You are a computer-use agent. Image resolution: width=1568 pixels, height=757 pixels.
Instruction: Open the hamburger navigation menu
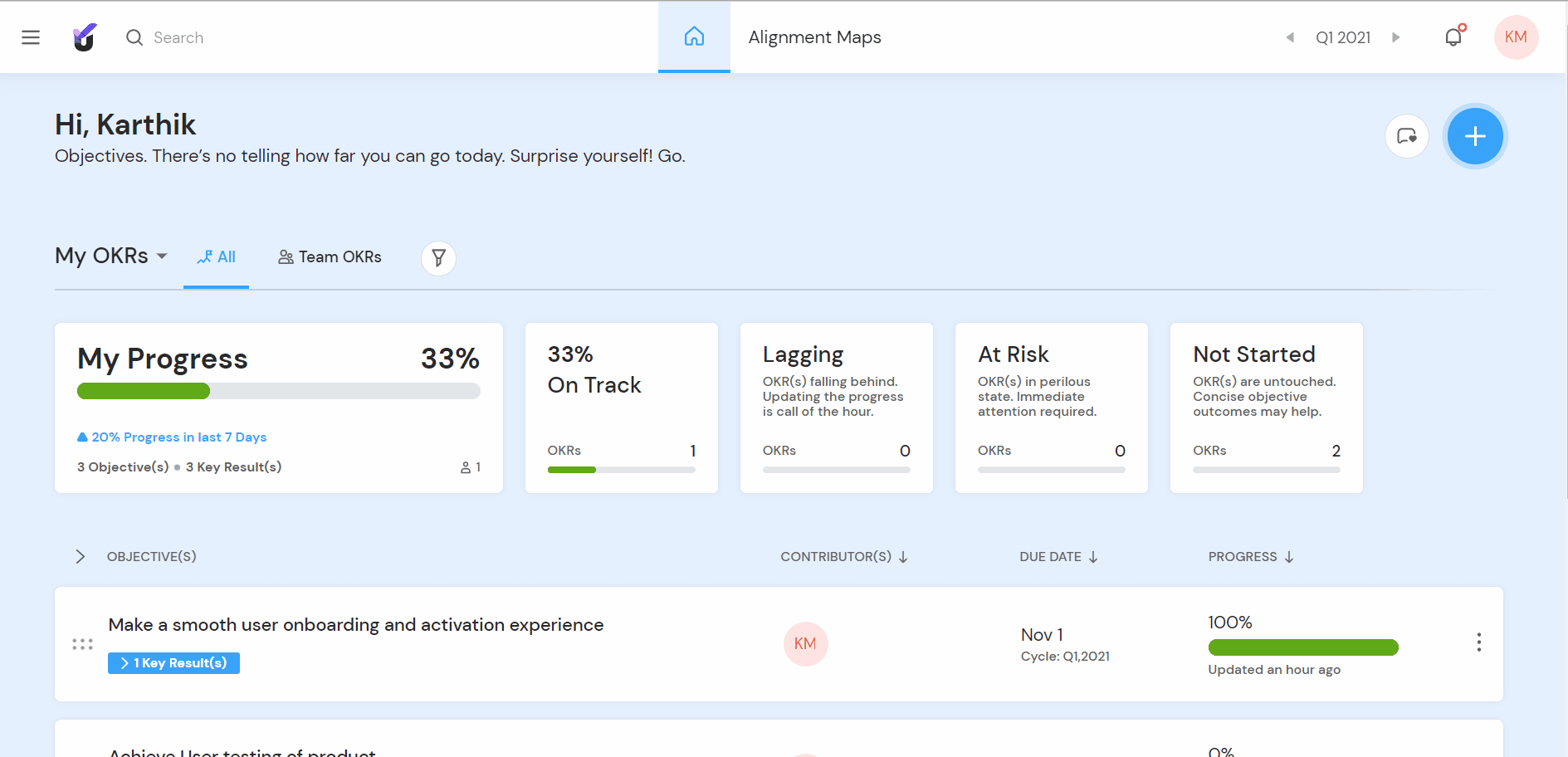click(31, 37)
